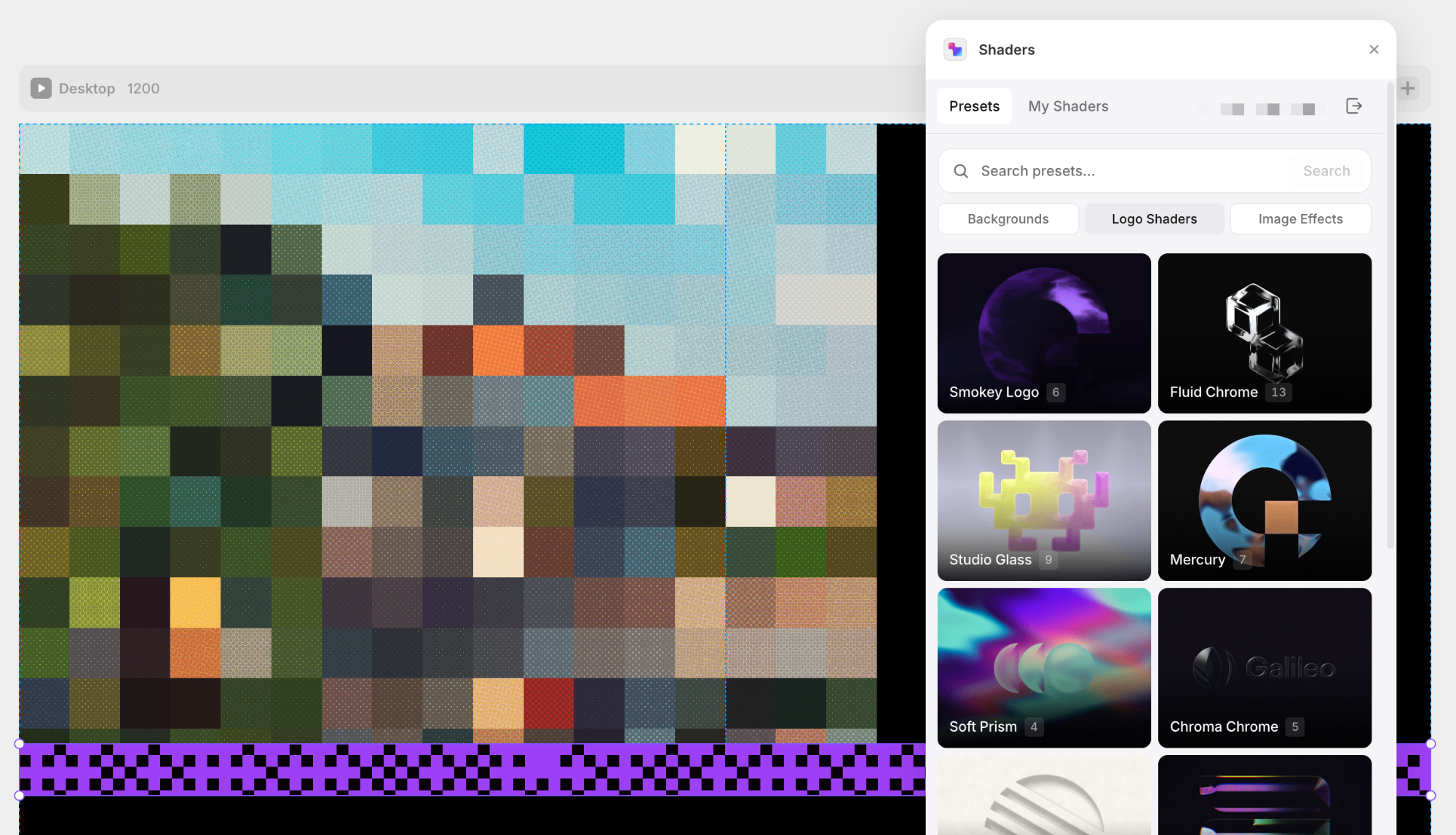Screen dimensions: 1456x835
Task: Click the 7 count badge on Mercury
Action: pyautogui.click(x=1243, y=560)
